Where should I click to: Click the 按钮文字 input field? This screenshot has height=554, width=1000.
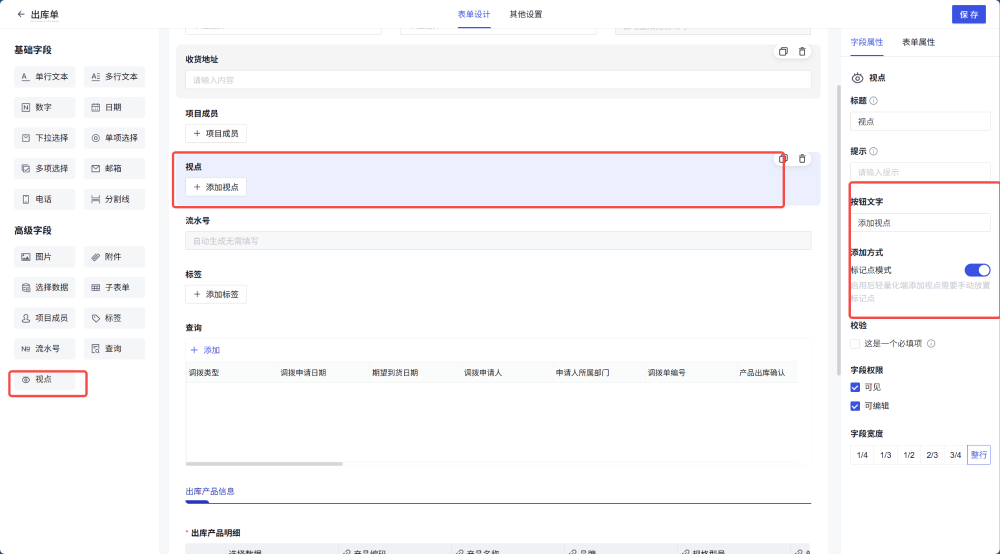coord(920,223)
